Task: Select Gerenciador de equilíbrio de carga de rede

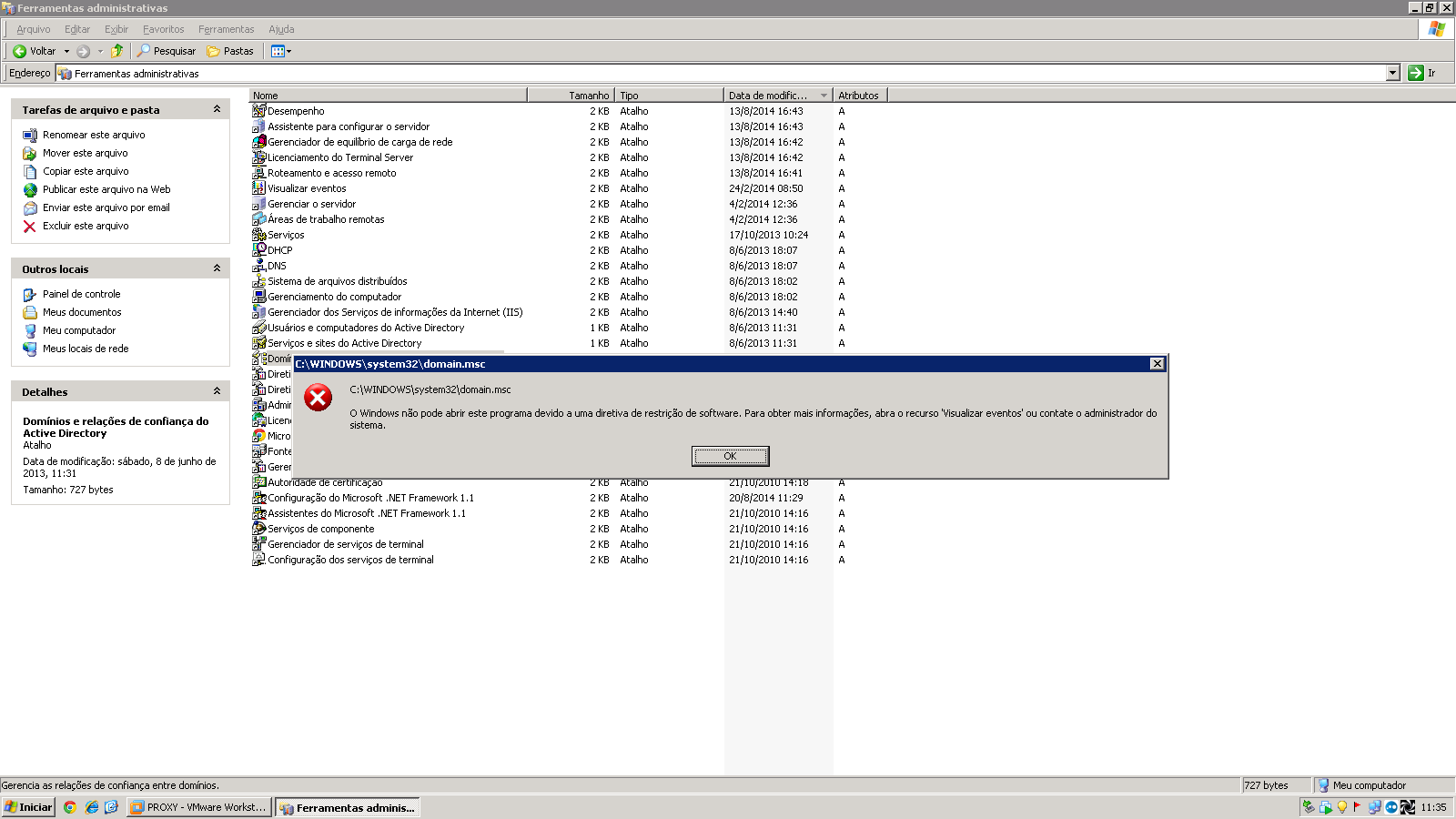Action: pyautogui.click(x=359, y=142)
